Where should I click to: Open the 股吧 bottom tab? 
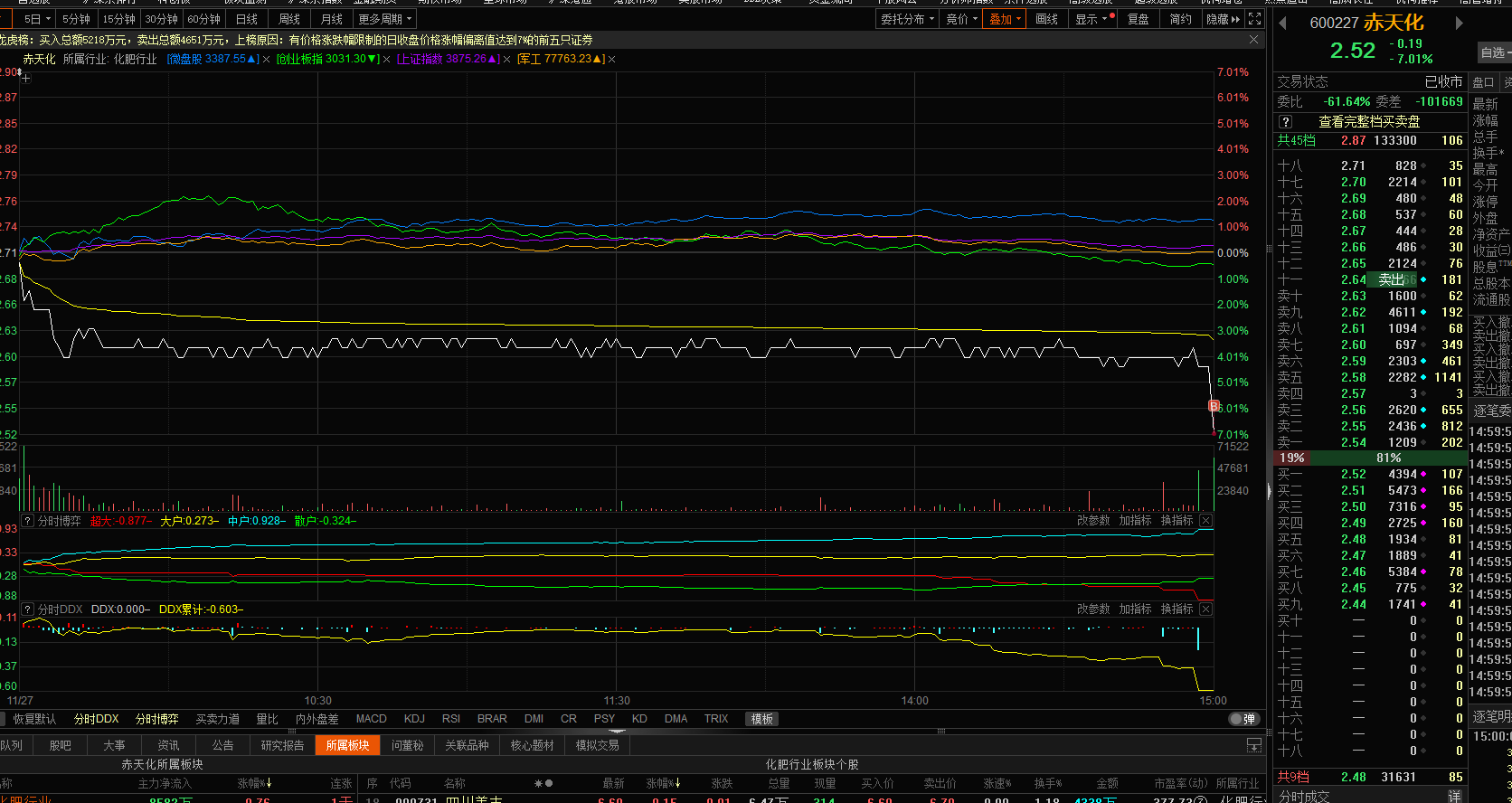point(60,745)
